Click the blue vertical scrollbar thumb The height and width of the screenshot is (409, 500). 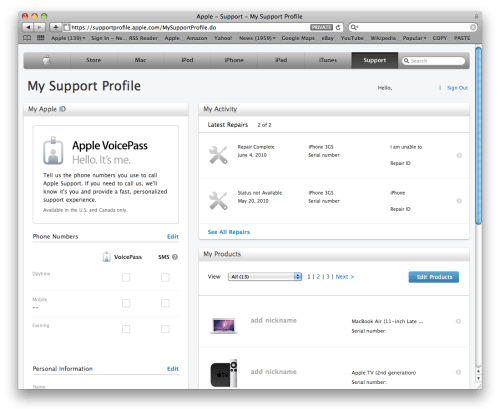click(x=478, y=136)
